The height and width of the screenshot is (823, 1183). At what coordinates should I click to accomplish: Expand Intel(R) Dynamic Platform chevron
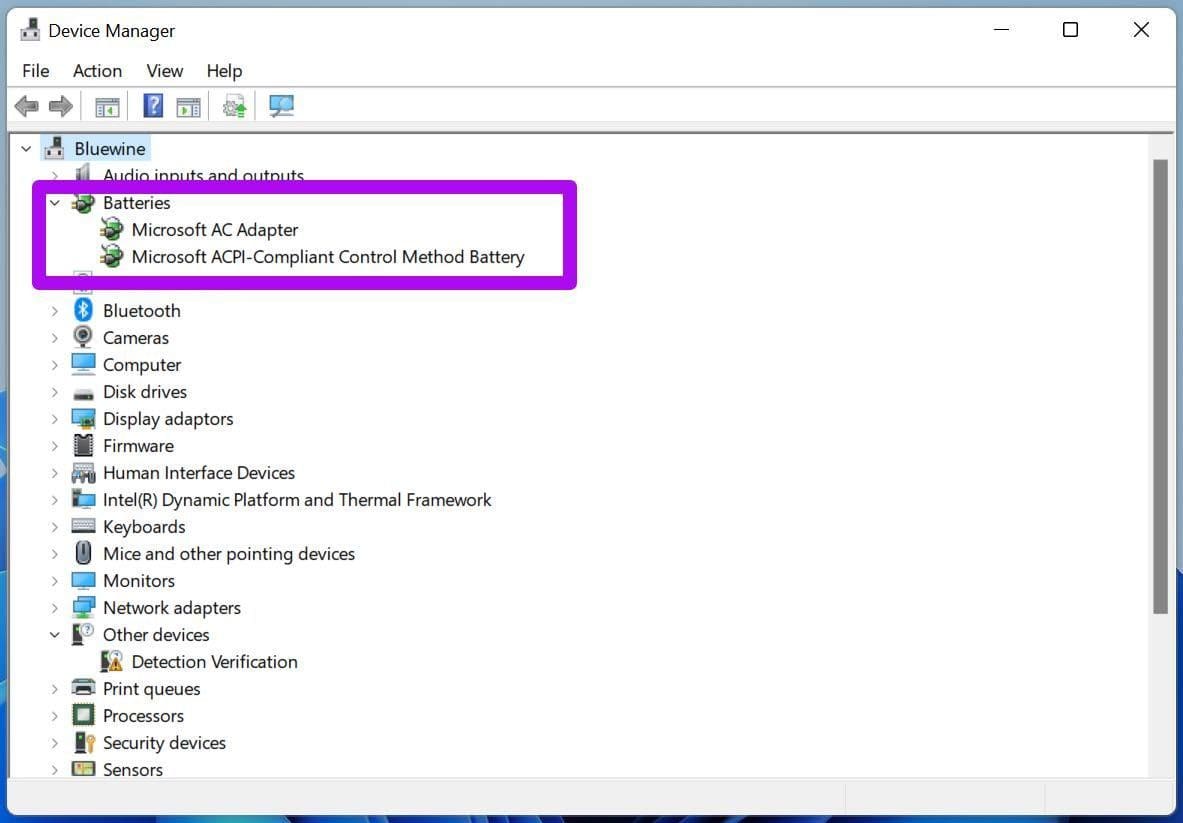pos(54,500)
